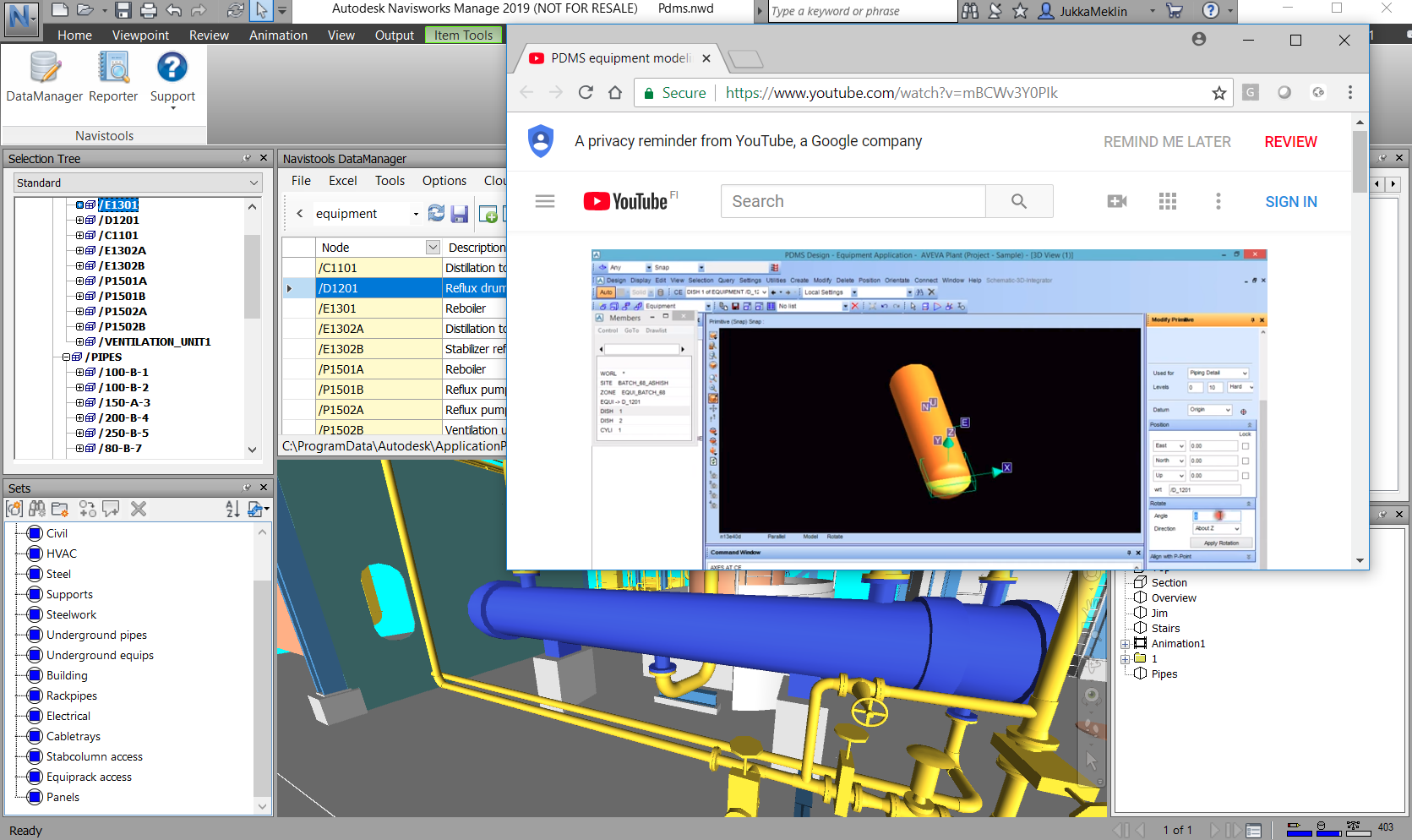The height and width of the screenshot is (840, 1412).
Task: Launch the Reporter tool in the ribbon
Action: click(113, 77)
